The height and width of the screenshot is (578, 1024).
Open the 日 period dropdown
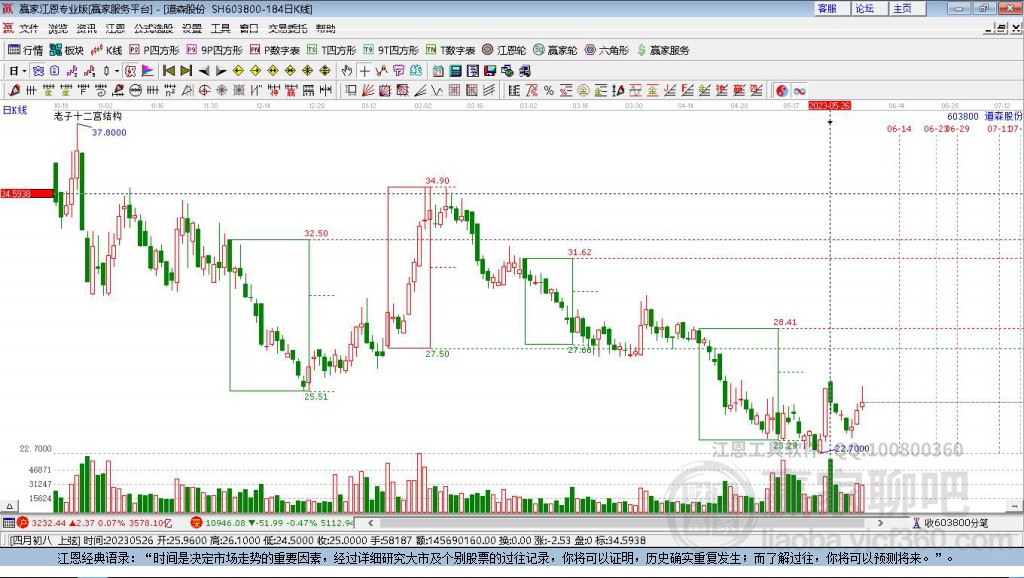point(17,71)
